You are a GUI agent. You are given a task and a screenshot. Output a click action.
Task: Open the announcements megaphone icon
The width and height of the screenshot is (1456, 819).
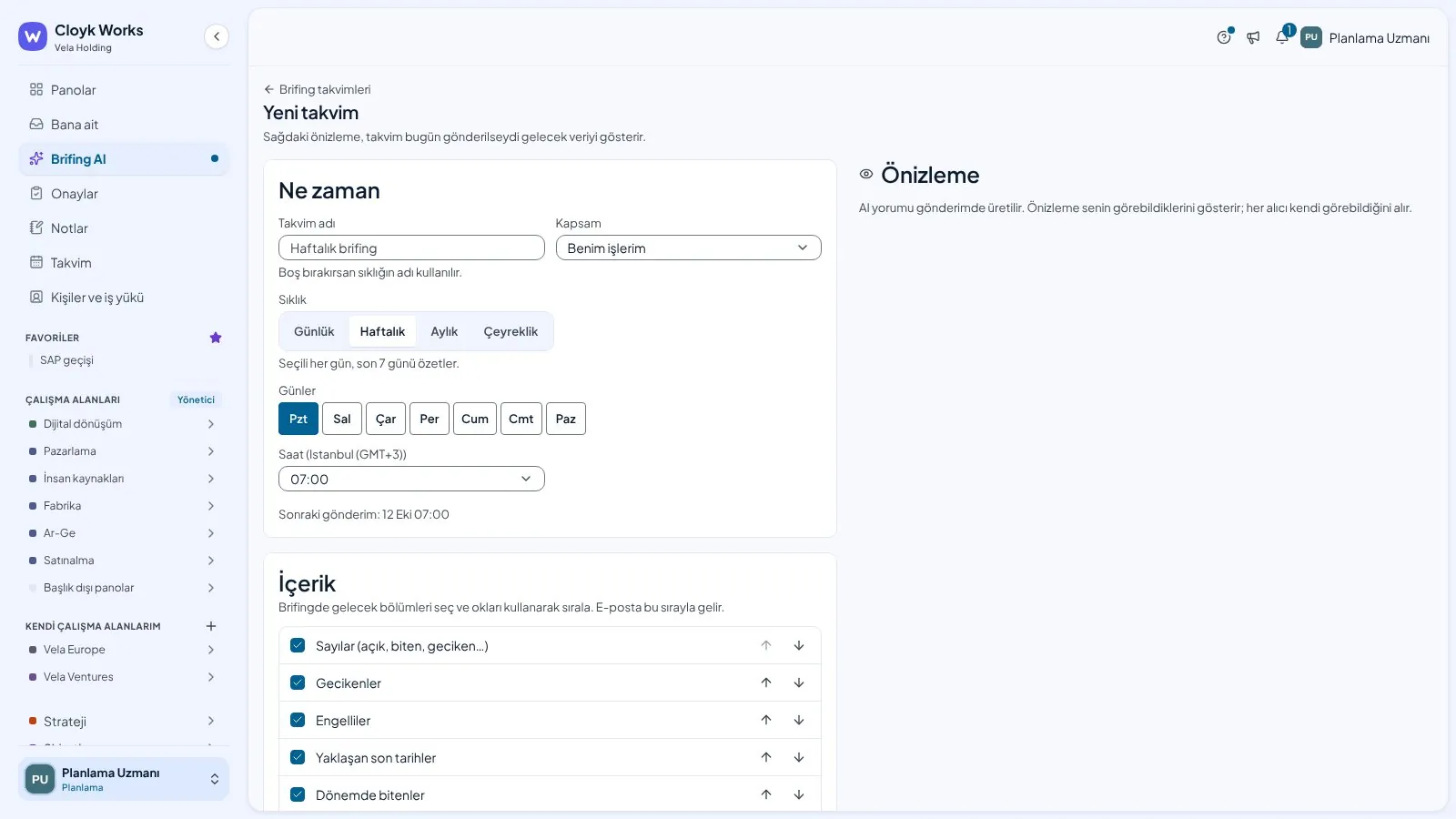[1253, 37]
